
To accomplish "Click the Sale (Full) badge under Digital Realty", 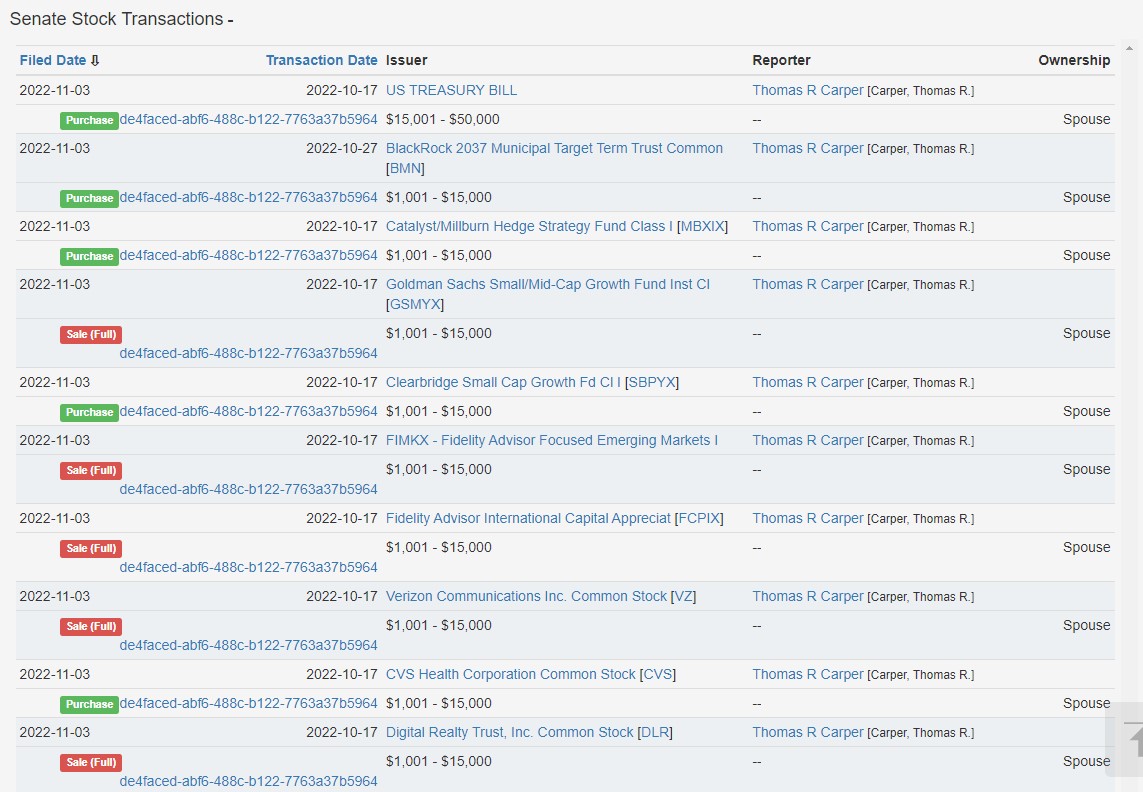I will (91, 763).
